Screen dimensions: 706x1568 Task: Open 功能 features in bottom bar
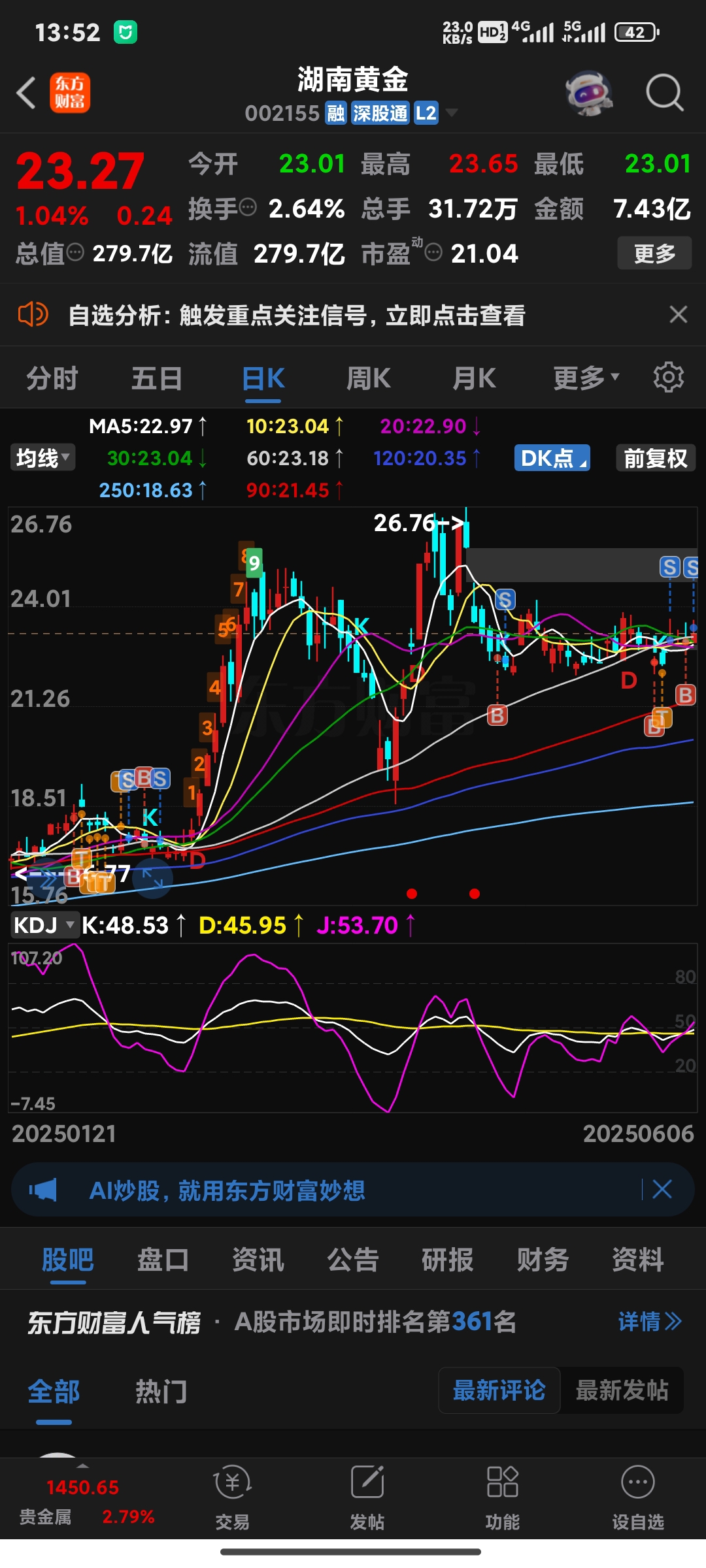[503, 1498]
